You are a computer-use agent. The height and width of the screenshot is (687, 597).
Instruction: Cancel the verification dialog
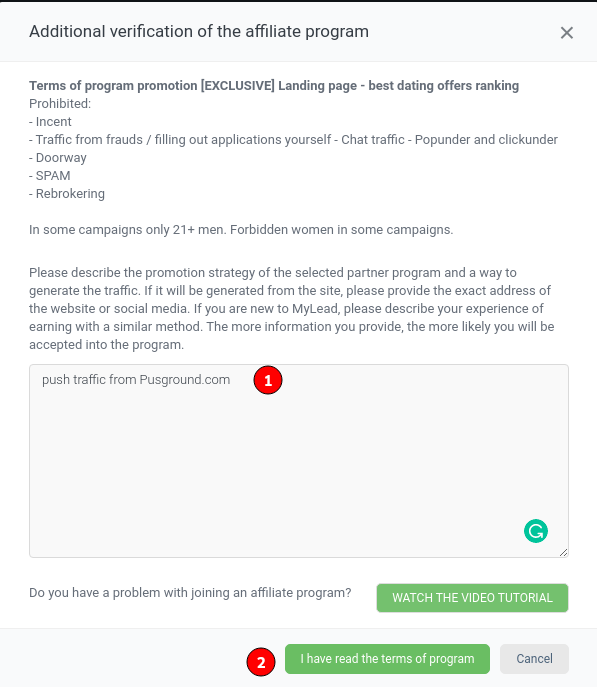pos(534,659)
